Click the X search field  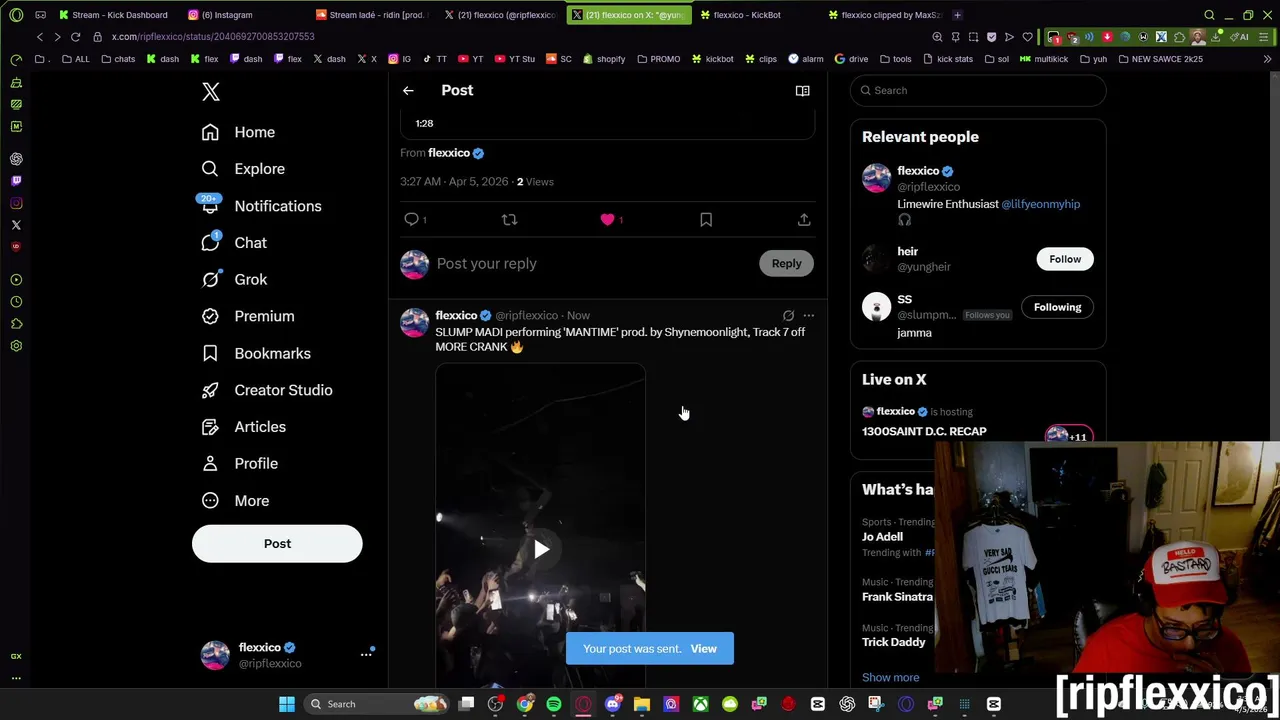pos(978,91)
